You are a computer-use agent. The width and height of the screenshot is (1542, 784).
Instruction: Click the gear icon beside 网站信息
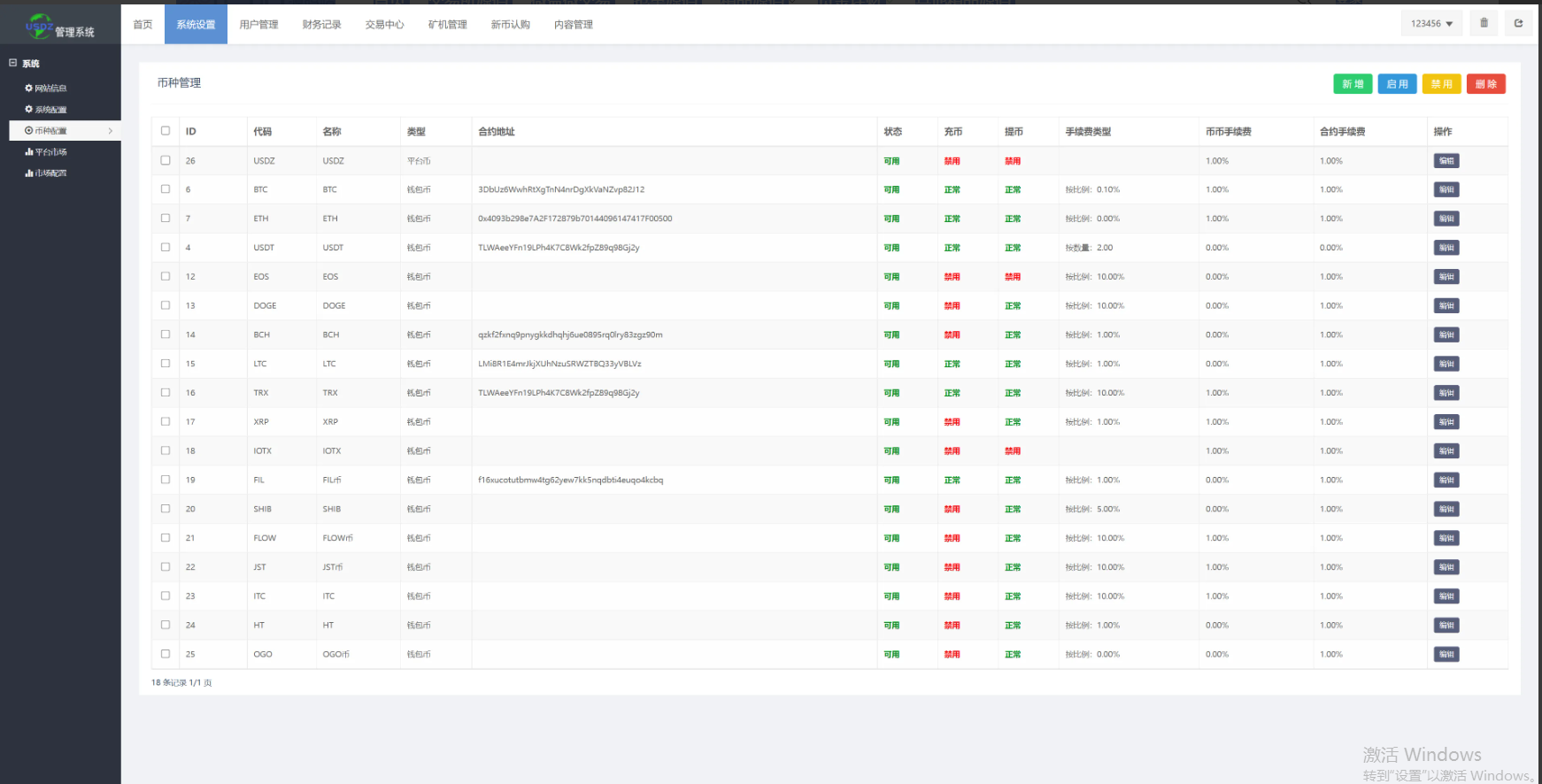click(28, 88)
